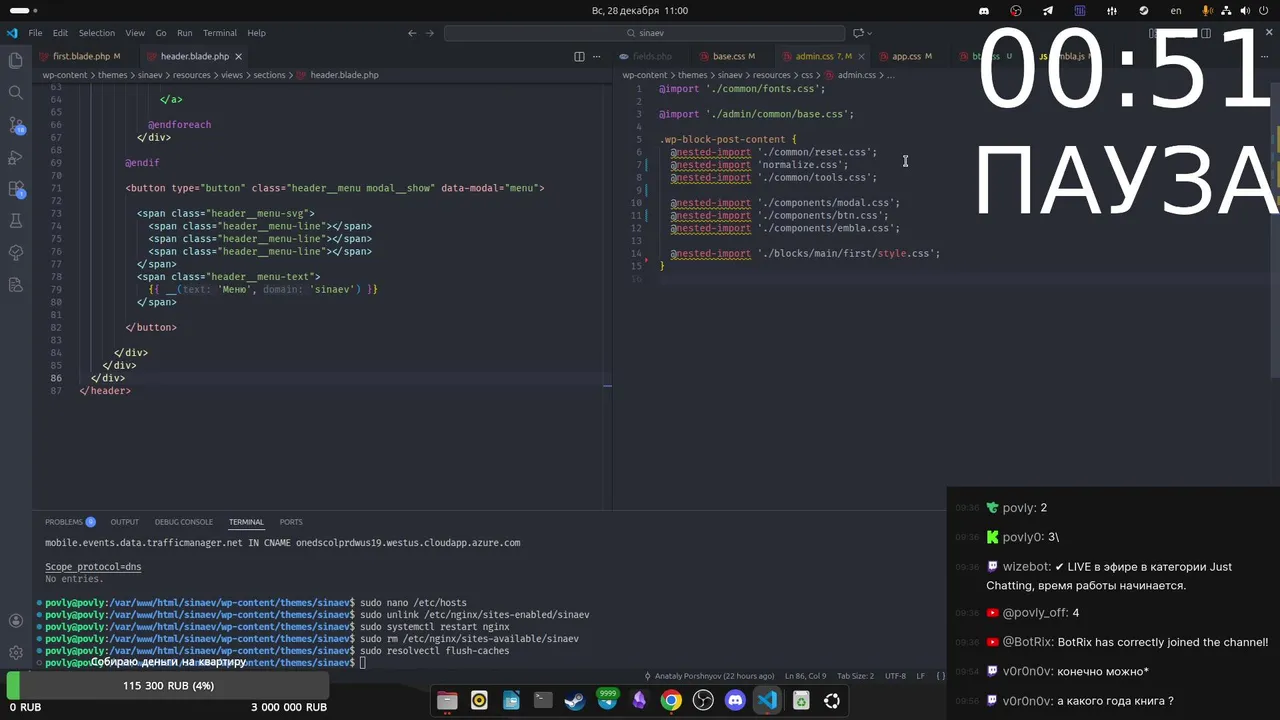Open the Extensions view in activity bar
Viewport: 1280px width, 720px height.
(x=15, y=189)
